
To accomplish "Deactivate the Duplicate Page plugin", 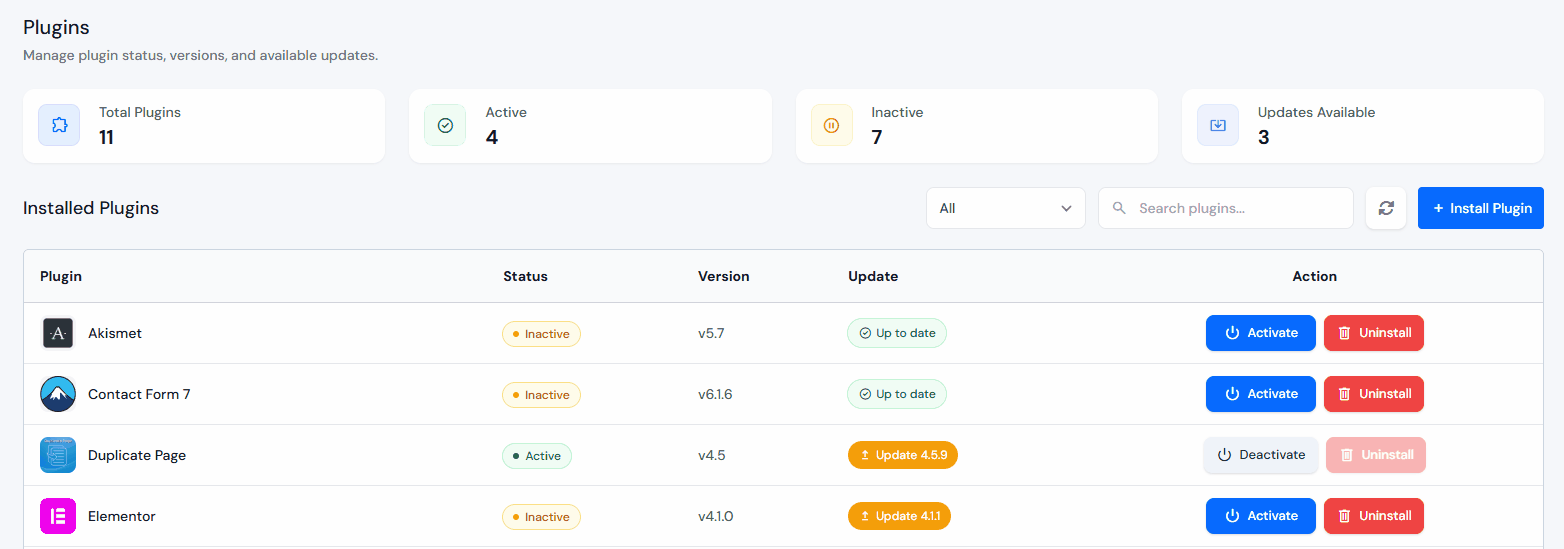I will pyautogui.click(x=1261, y=455).
